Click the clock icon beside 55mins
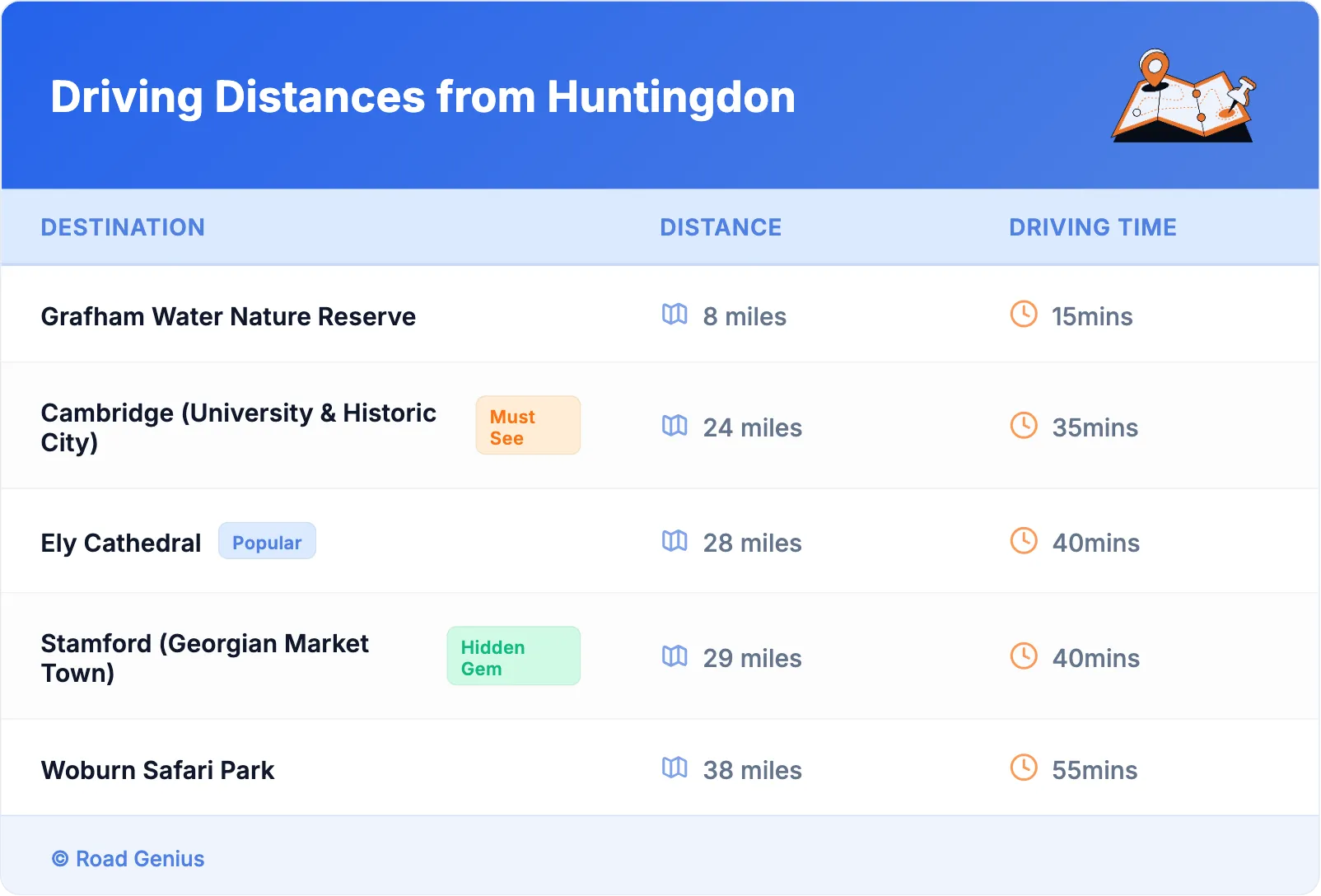 click(1024, 768)
